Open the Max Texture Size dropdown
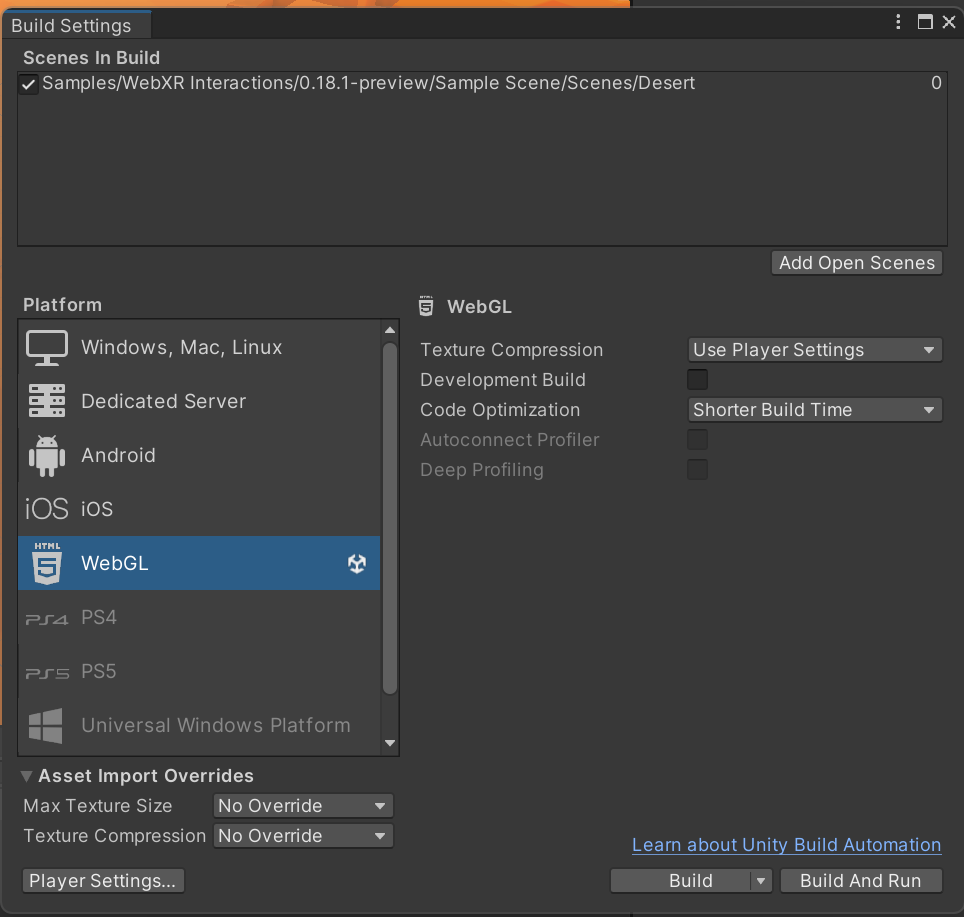This screenshot has height=917, width=964. [303, 806]
